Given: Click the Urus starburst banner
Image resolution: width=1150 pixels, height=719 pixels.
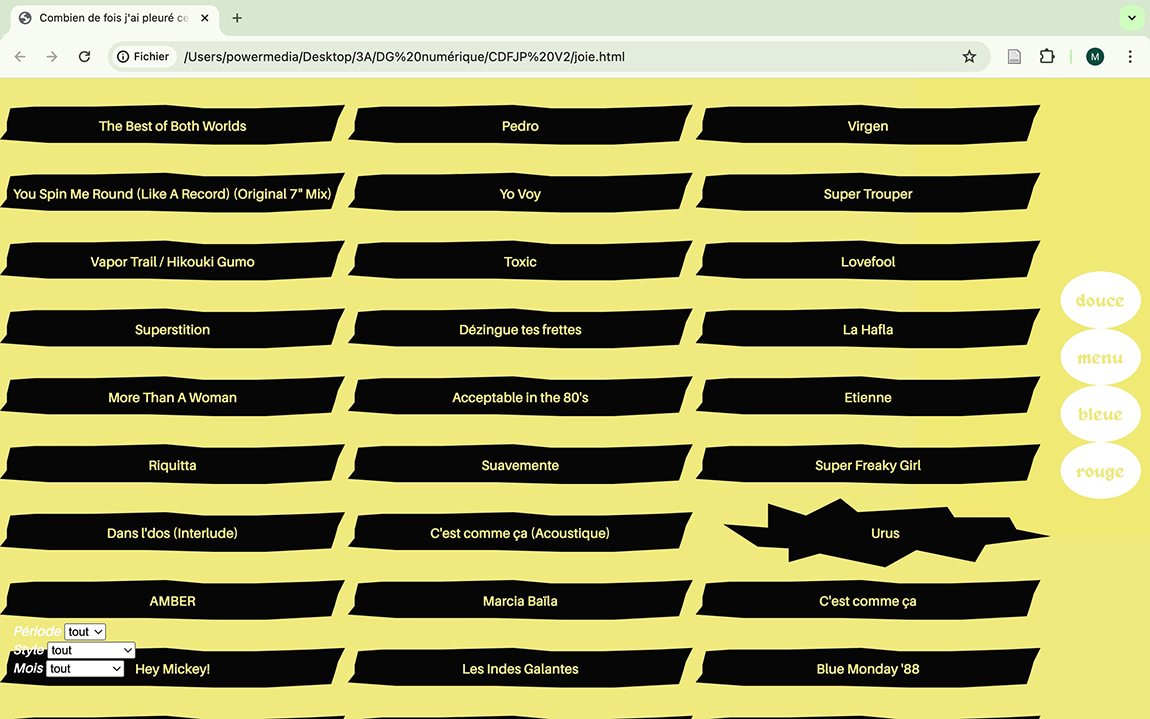Looking at the screenshot, I should click(885, 533).
